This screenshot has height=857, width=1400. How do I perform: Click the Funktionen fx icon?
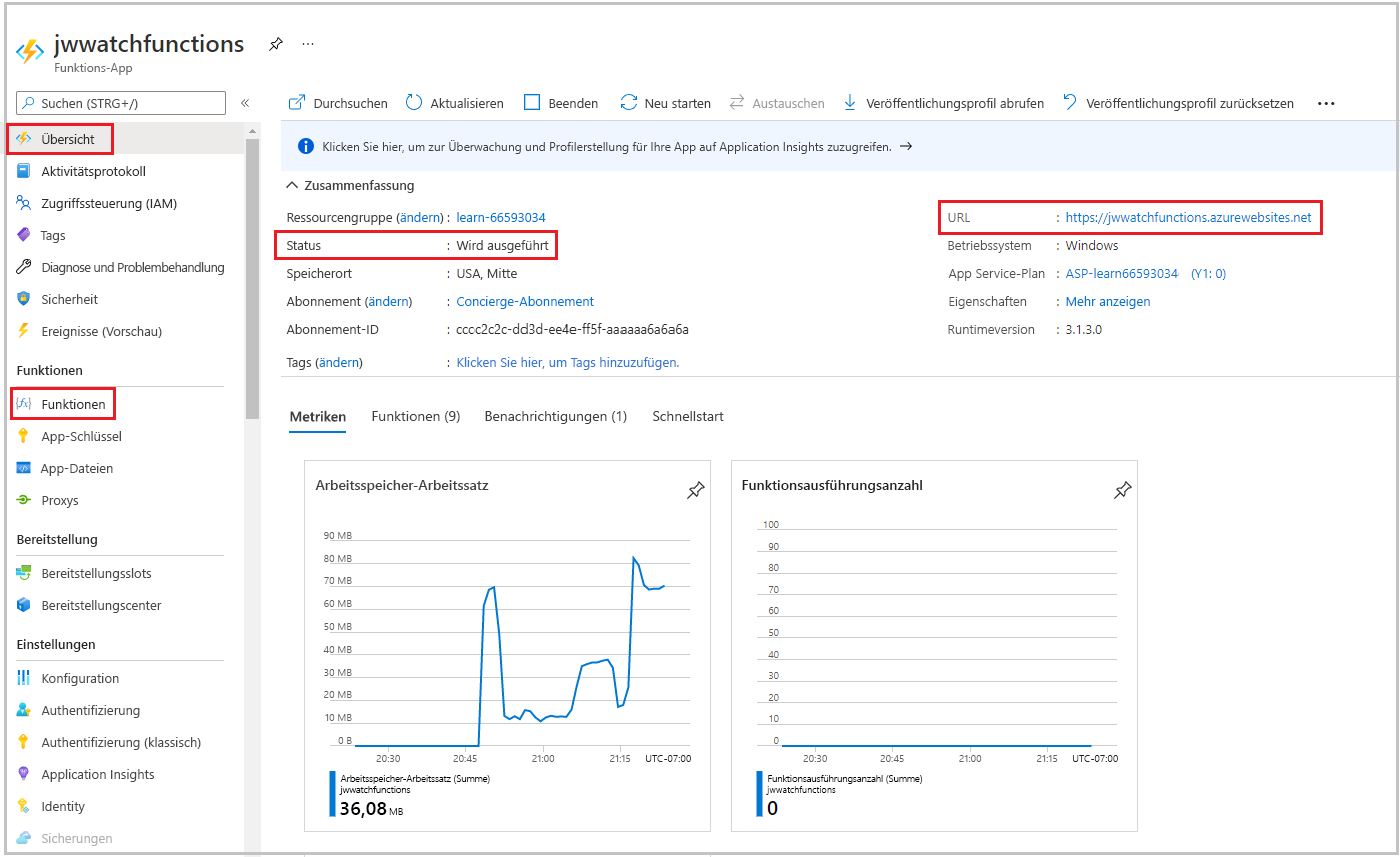(24, 404)
